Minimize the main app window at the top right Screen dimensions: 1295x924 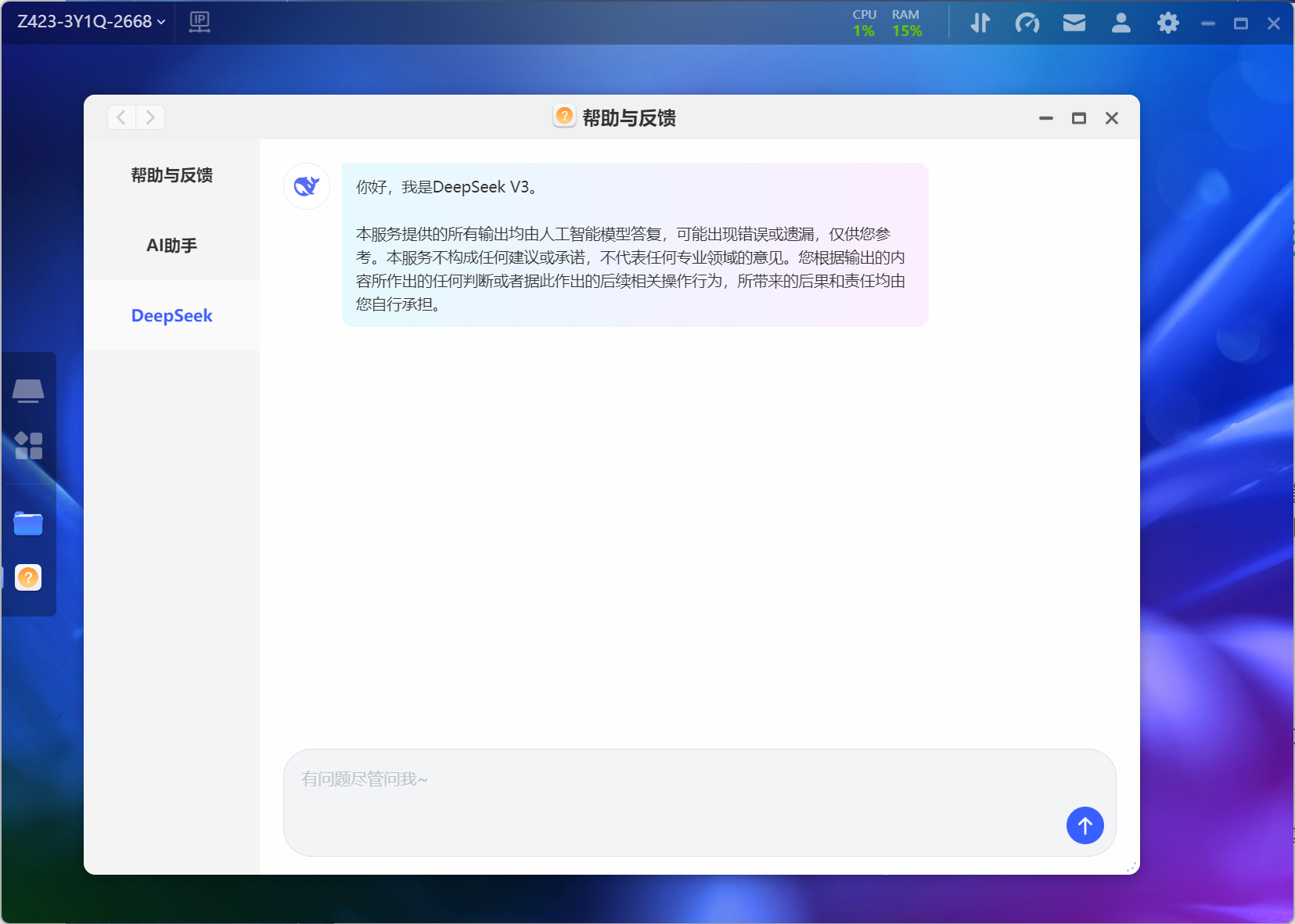pos(1208,23)
